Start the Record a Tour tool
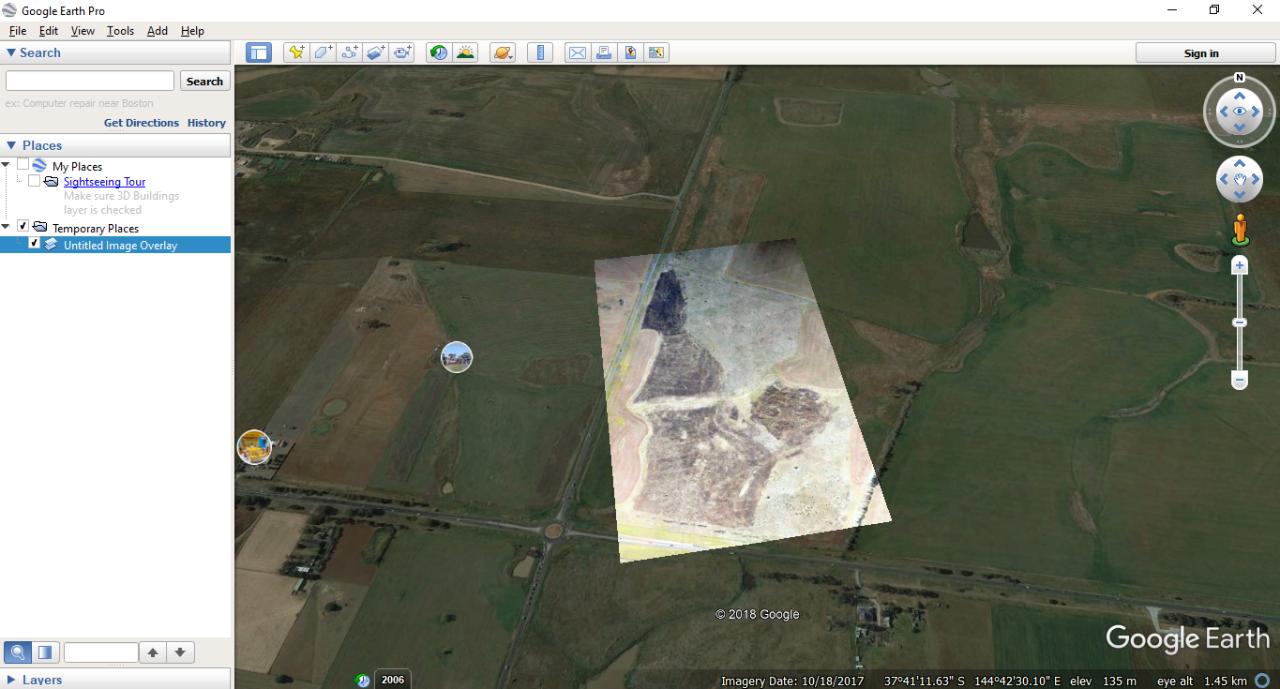Viewport: 1280px width, 689px height. 403,53
